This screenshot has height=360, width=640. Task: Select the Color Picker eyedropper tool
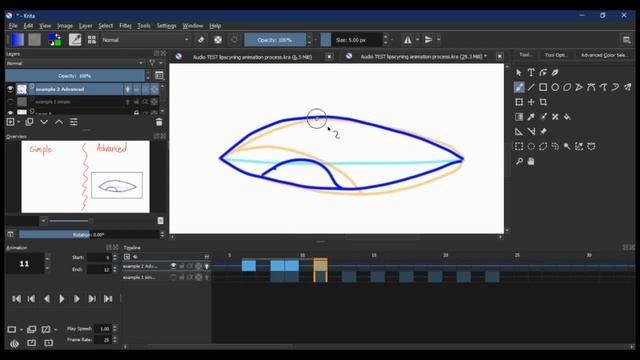[x=531, y=117]
